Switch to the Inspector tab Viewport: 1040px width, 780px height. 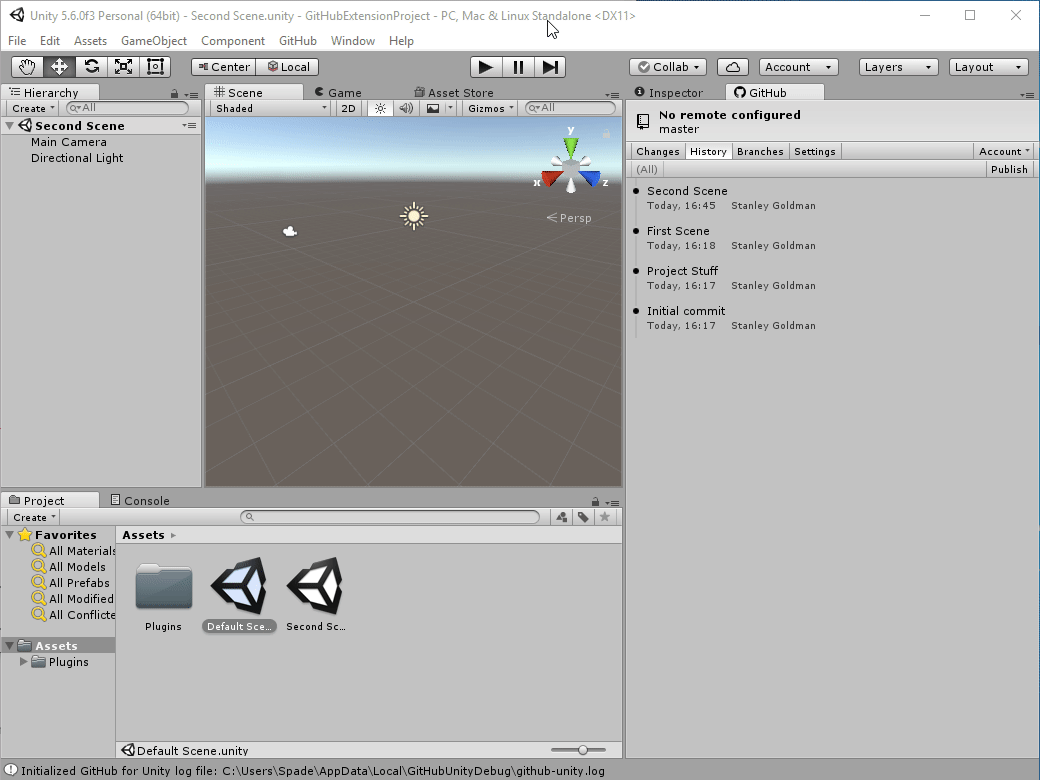point(669,93)
